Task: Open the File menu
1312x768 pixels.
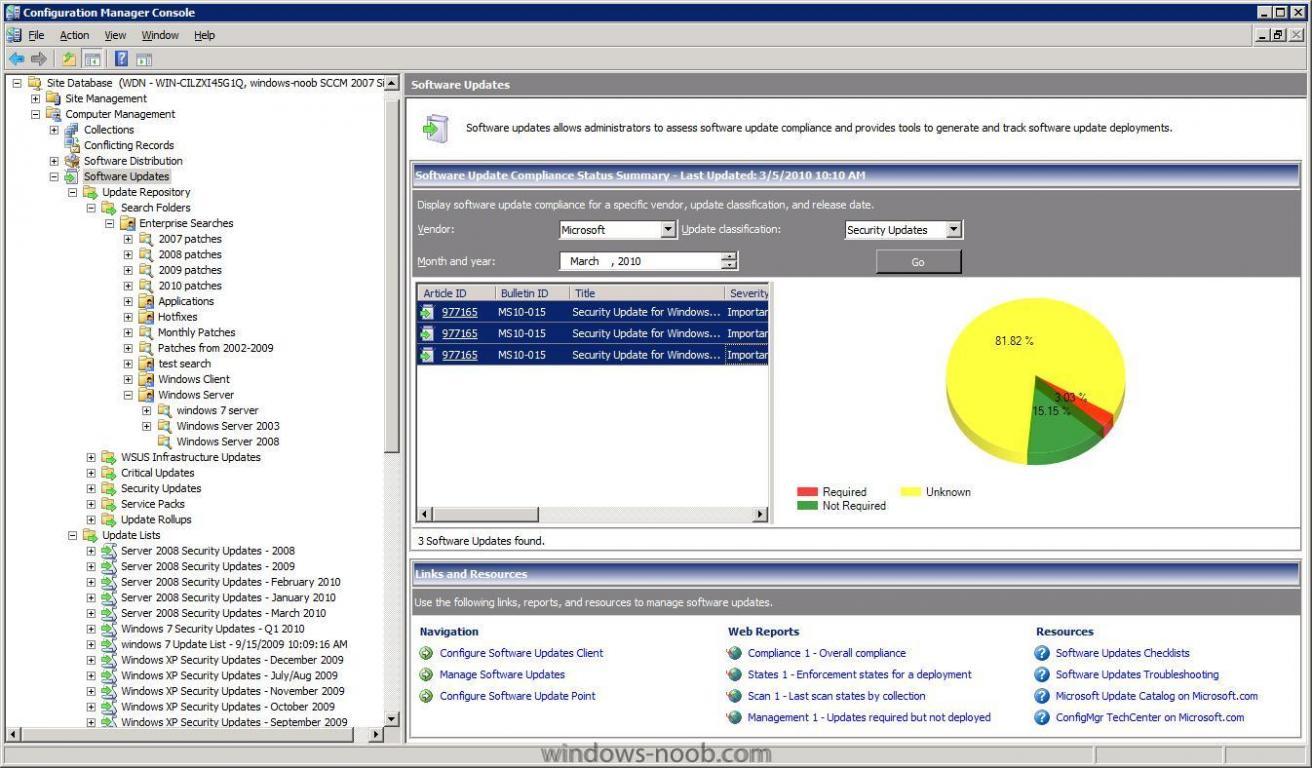Action: (36, 35)
